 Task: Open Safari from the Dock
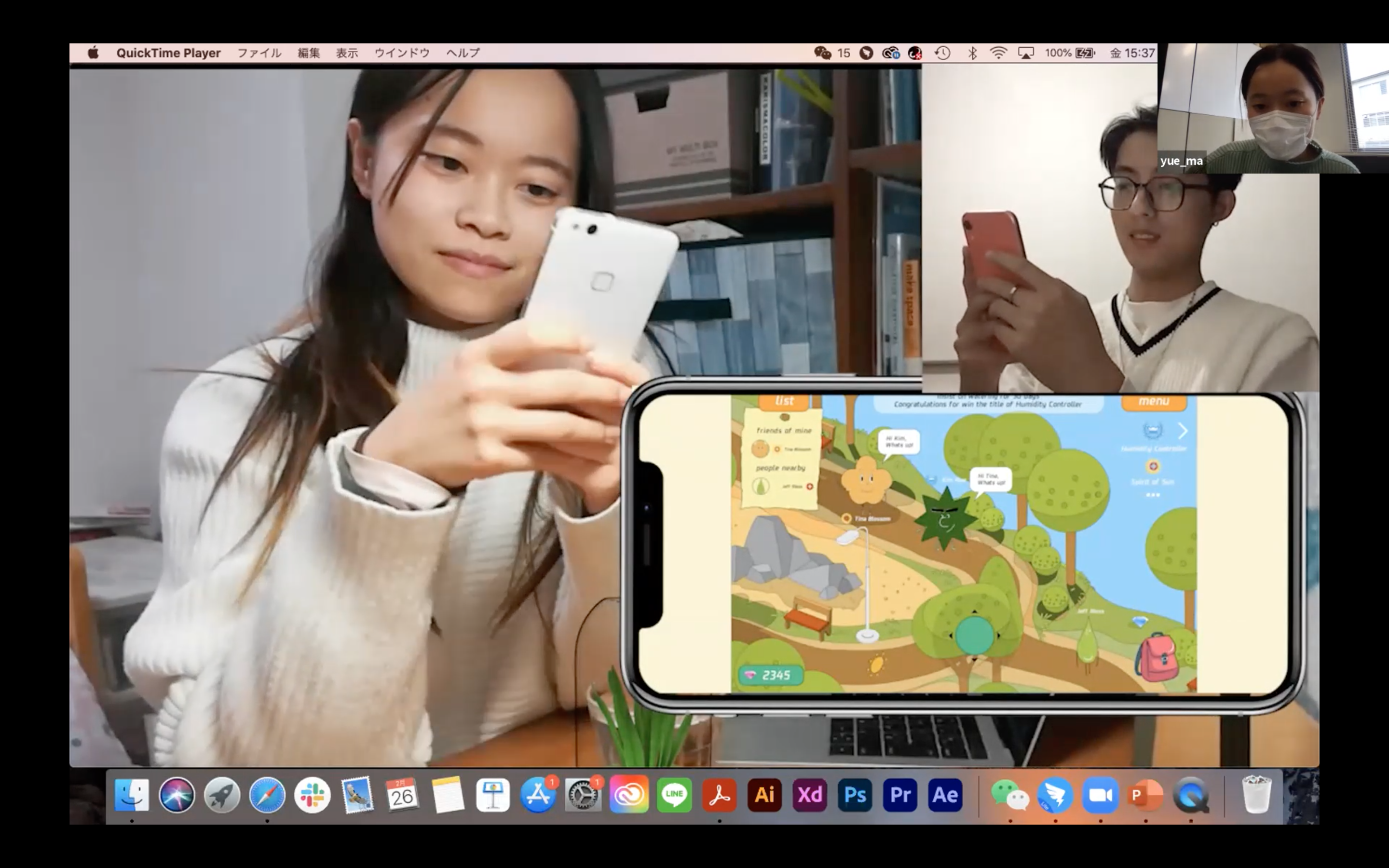[267, 795]
